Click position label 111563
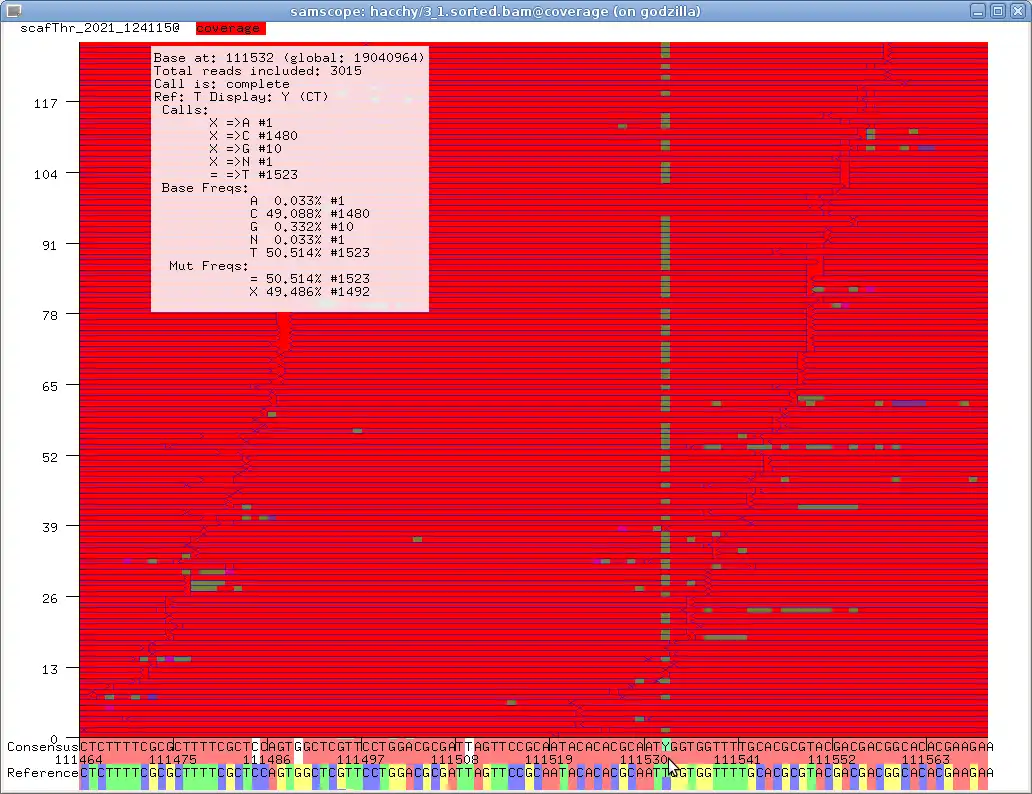1032x794 pixels. [x=925, y=759]
